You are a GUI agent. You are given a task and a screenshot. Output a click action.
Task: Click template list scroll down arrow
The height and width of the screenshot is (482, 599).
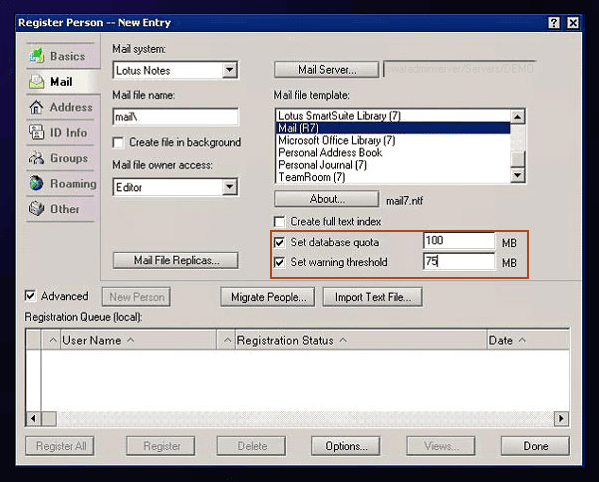[x=518, y=175]
